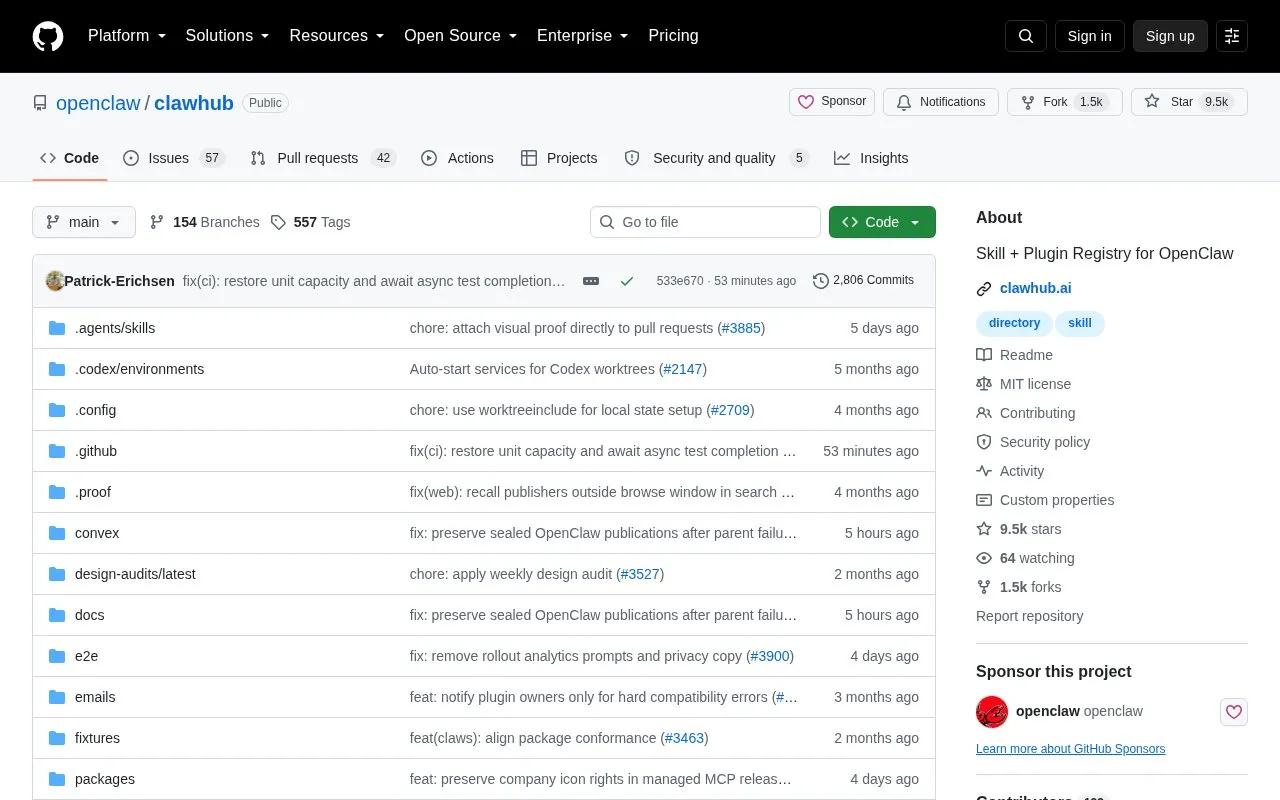Star the clawhub repository
The image size is (1280, 800).
pyautogui.click(x=1189, y=102)
